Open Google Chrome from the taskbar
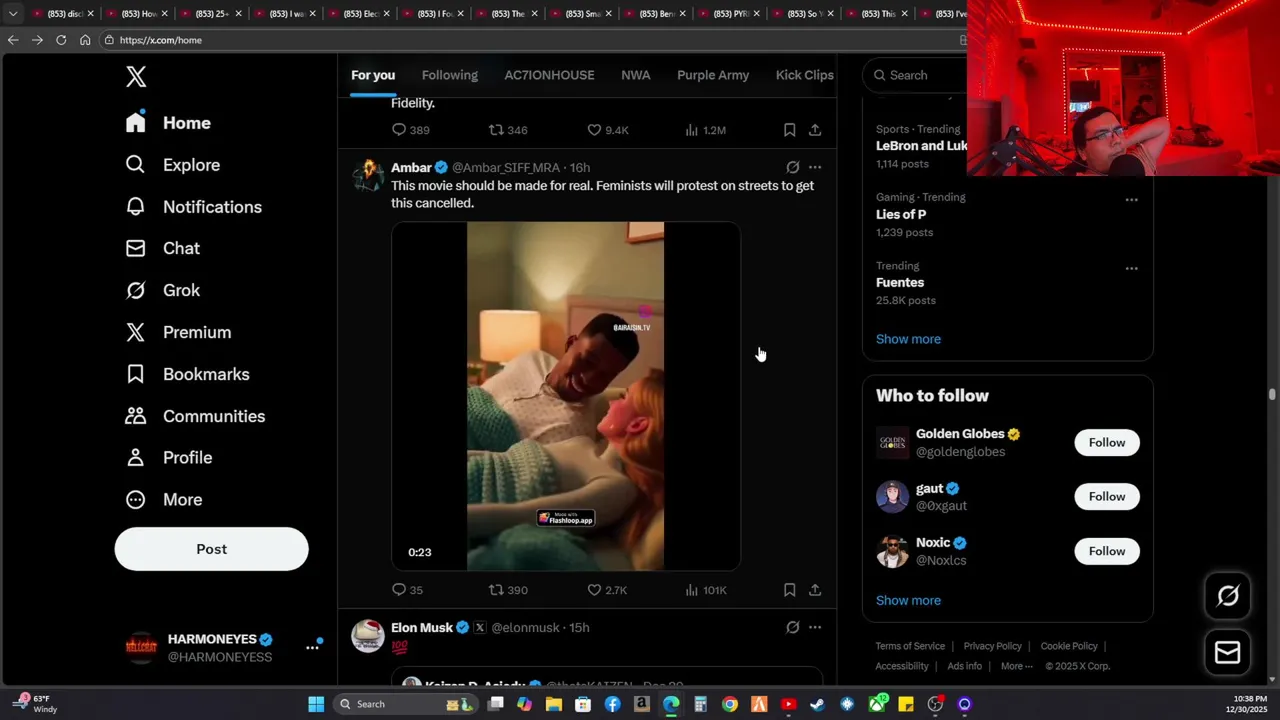 point(730,704)
